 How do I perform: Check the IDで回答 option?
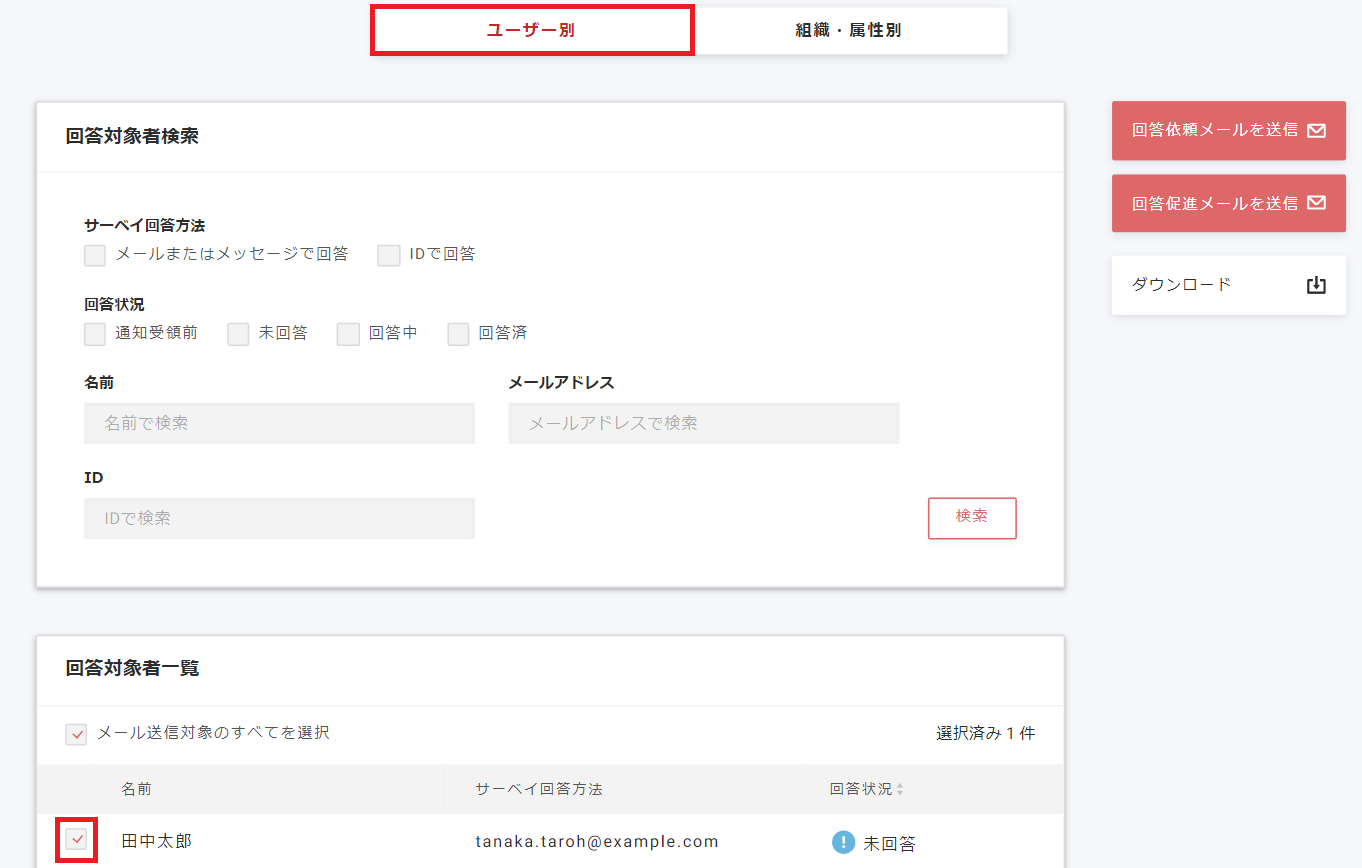pyautogui.click(x=388, y=255)
